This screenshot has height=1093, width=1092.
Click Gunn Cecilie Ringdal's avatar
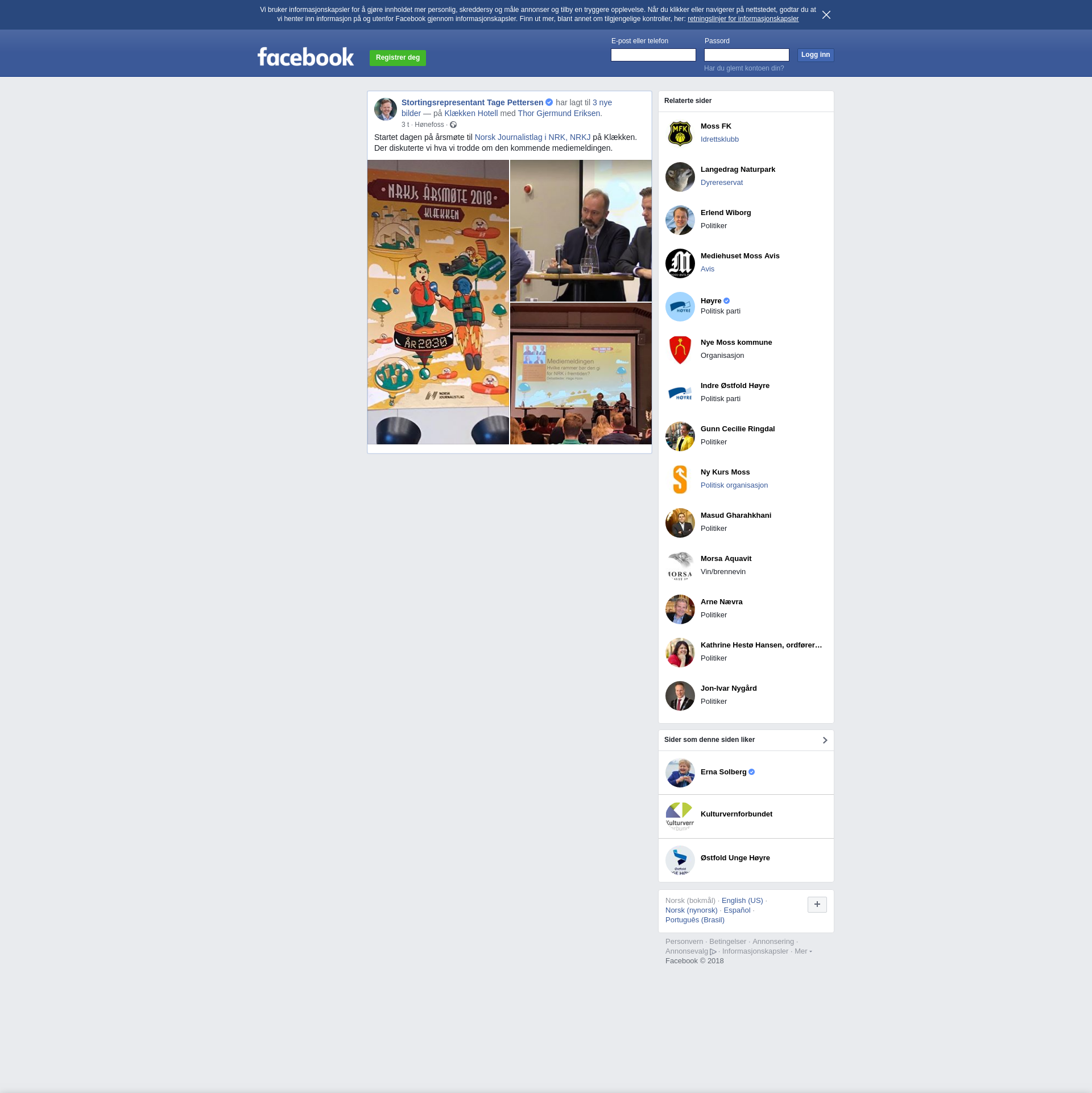[x=680, y=436]
